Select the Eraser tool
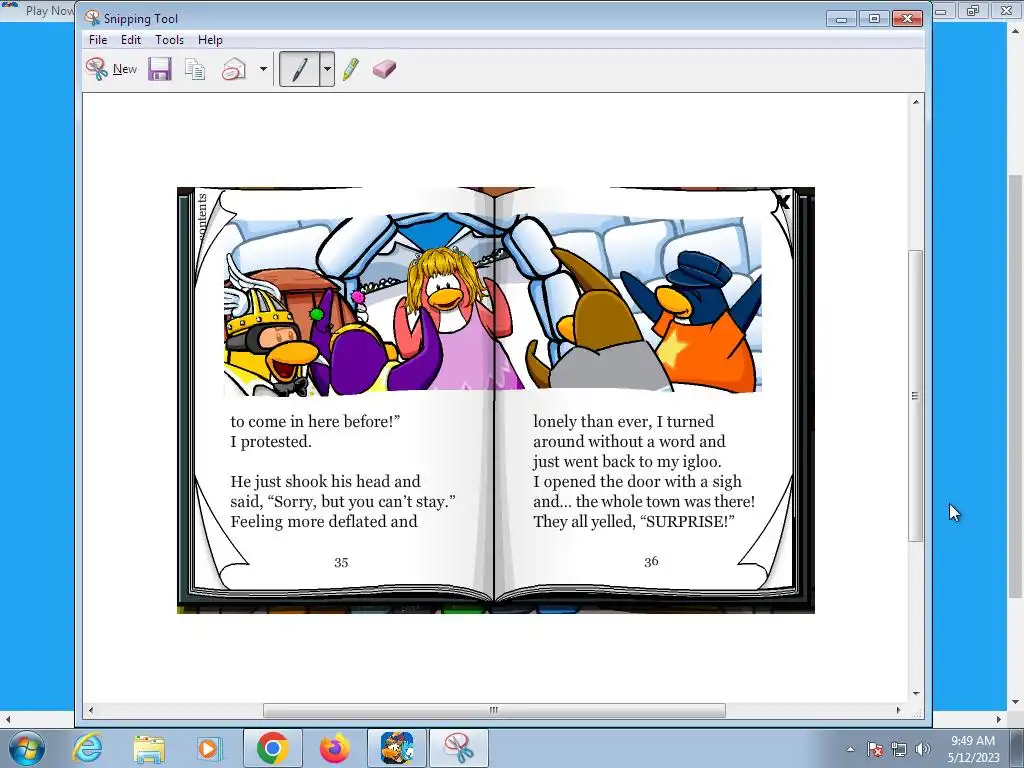 384,69
